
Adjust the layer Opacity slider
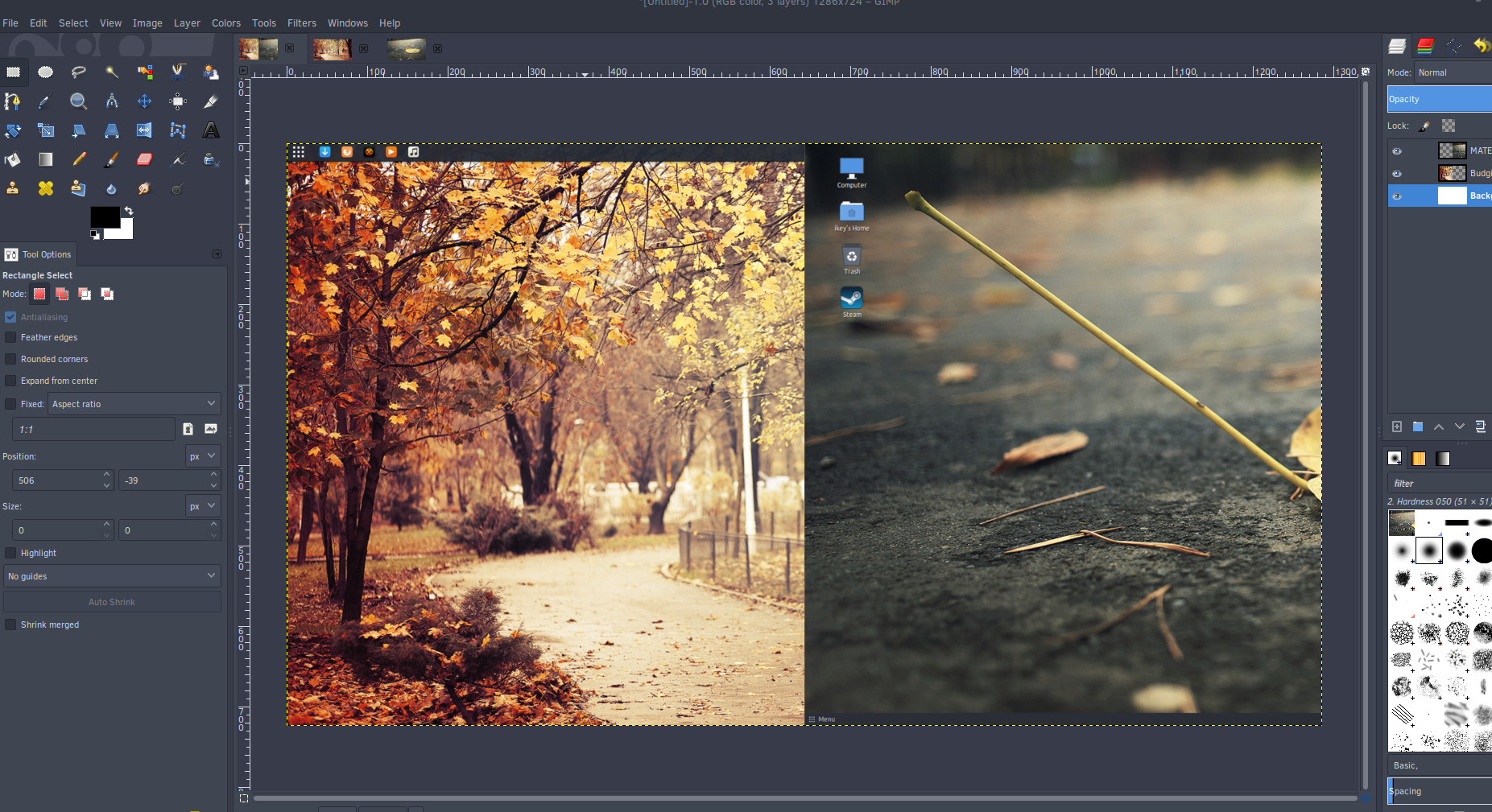pyautogui.click(x=1440, y=99)
